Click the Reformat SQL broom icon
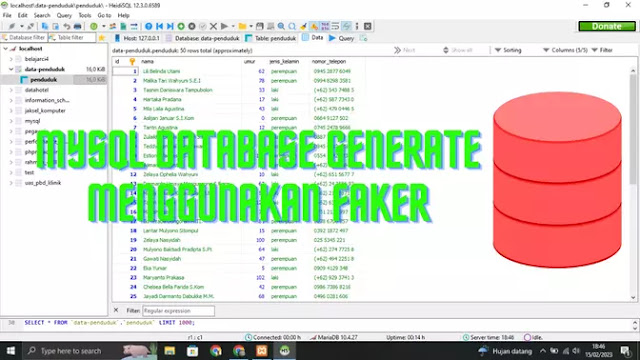The width and height of the screenshot is (640, 360). (x=303, y=26)
